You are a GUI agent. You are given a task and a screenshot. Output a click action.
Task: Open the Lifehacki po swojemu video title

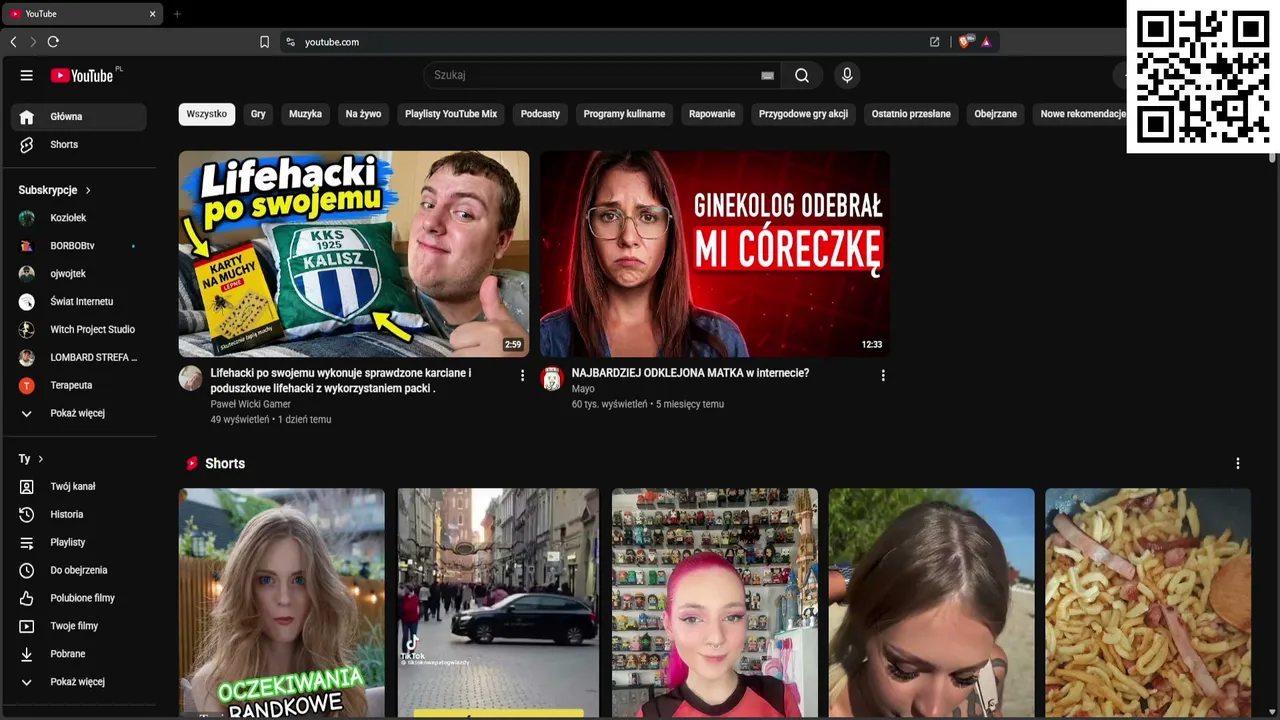tap(341, 380)
